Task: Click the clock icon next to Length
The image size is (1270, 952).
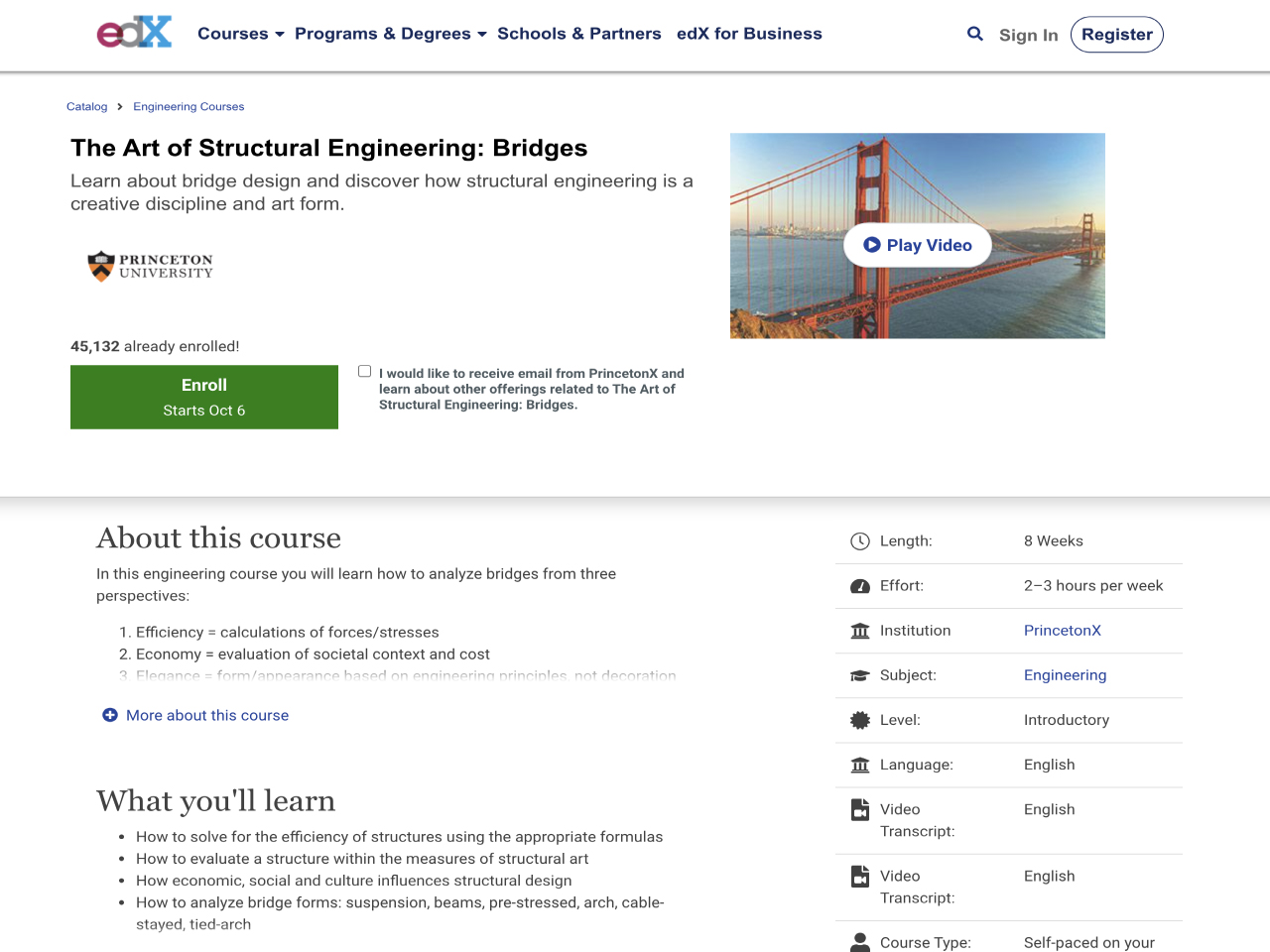Action: 860,541
